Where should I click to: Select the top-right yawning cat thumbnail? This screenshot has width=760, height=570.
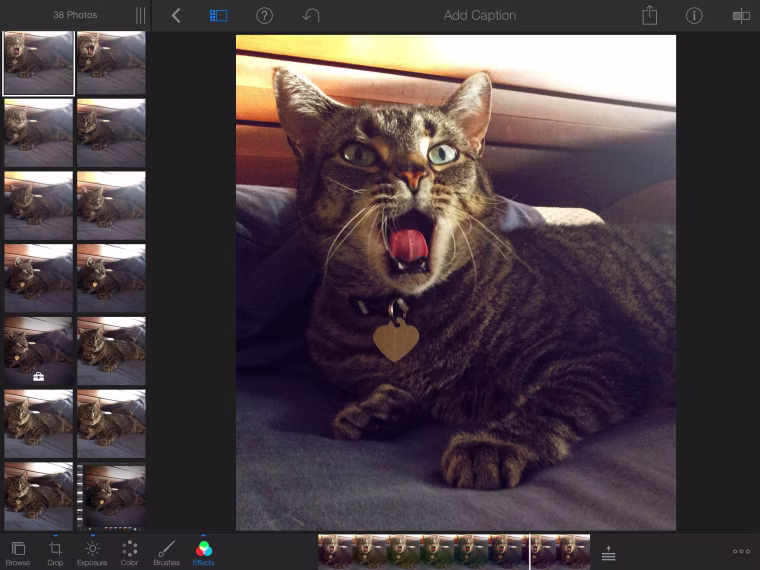[111, 63]
